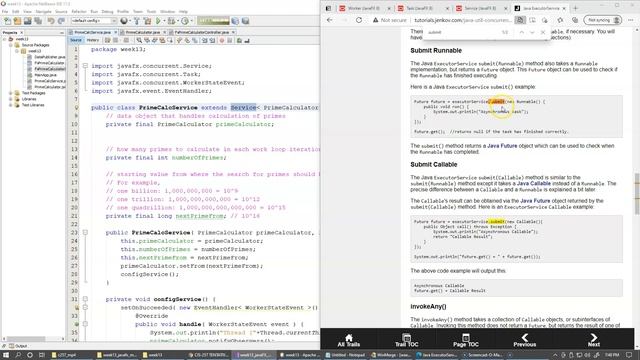Screen dimensions: 640x360
Task: Click the Find Selection magnifier icon in editor toolbar
Action: (x=139, y=40)
